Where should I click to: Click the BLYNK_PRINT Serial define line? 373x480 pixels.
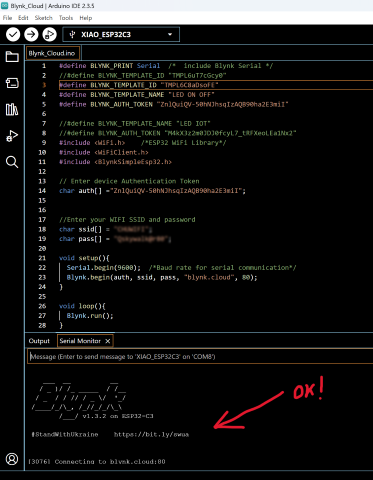click(166, 66)
